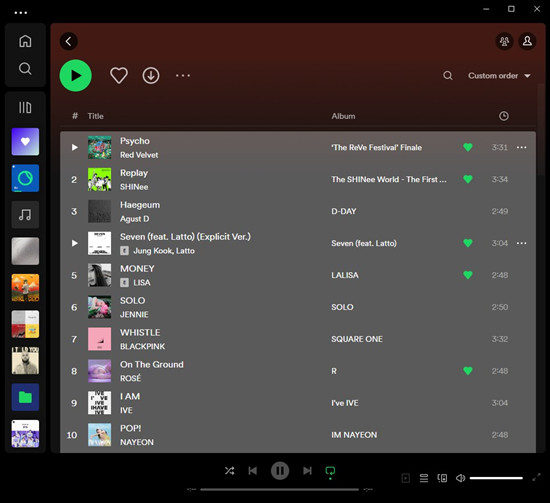550x503 pixels.
Task: Play the Psycho track
Action: coord(75,147)
